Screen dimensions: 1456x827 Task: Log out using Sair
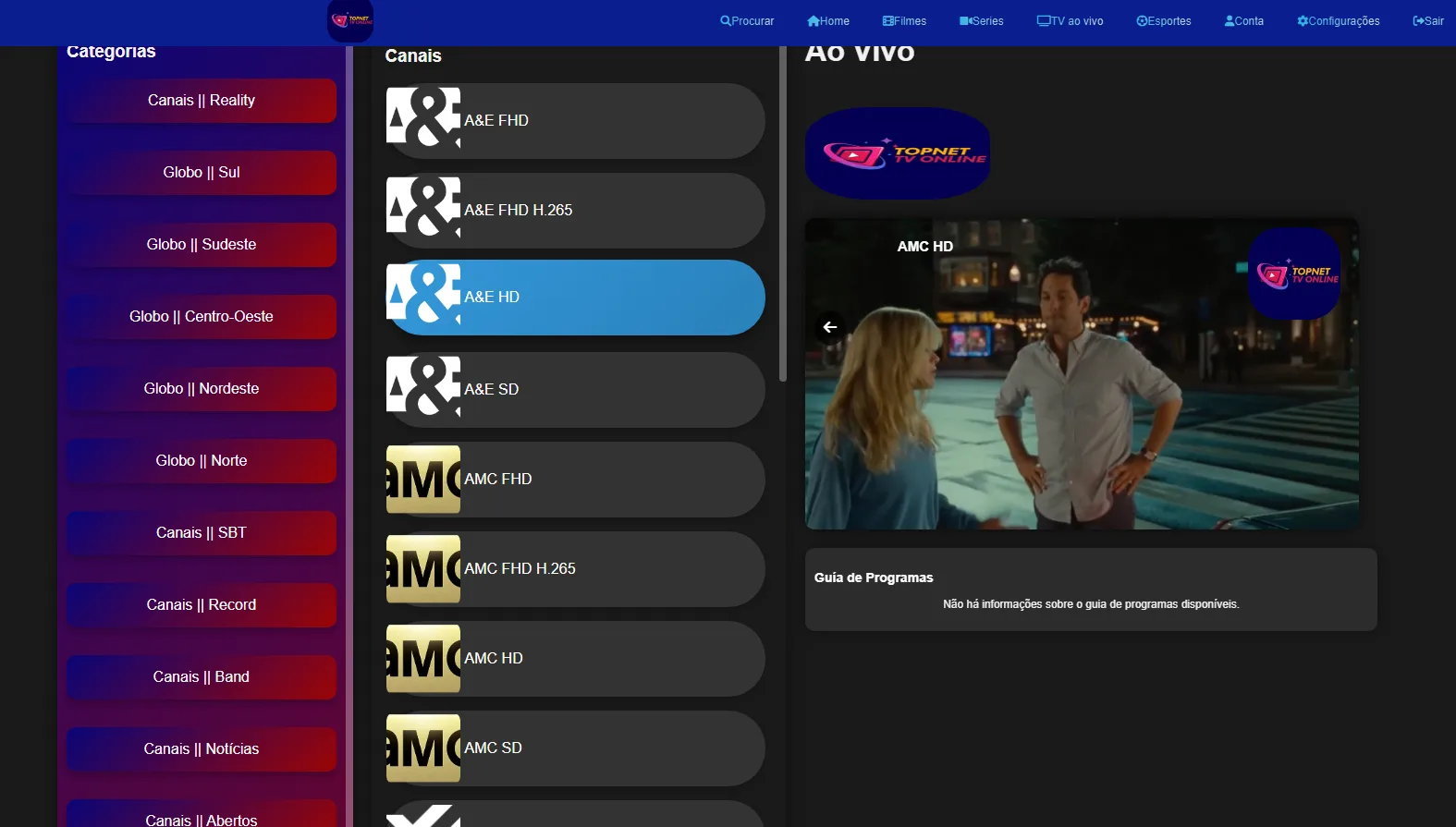coord(1427,21)
